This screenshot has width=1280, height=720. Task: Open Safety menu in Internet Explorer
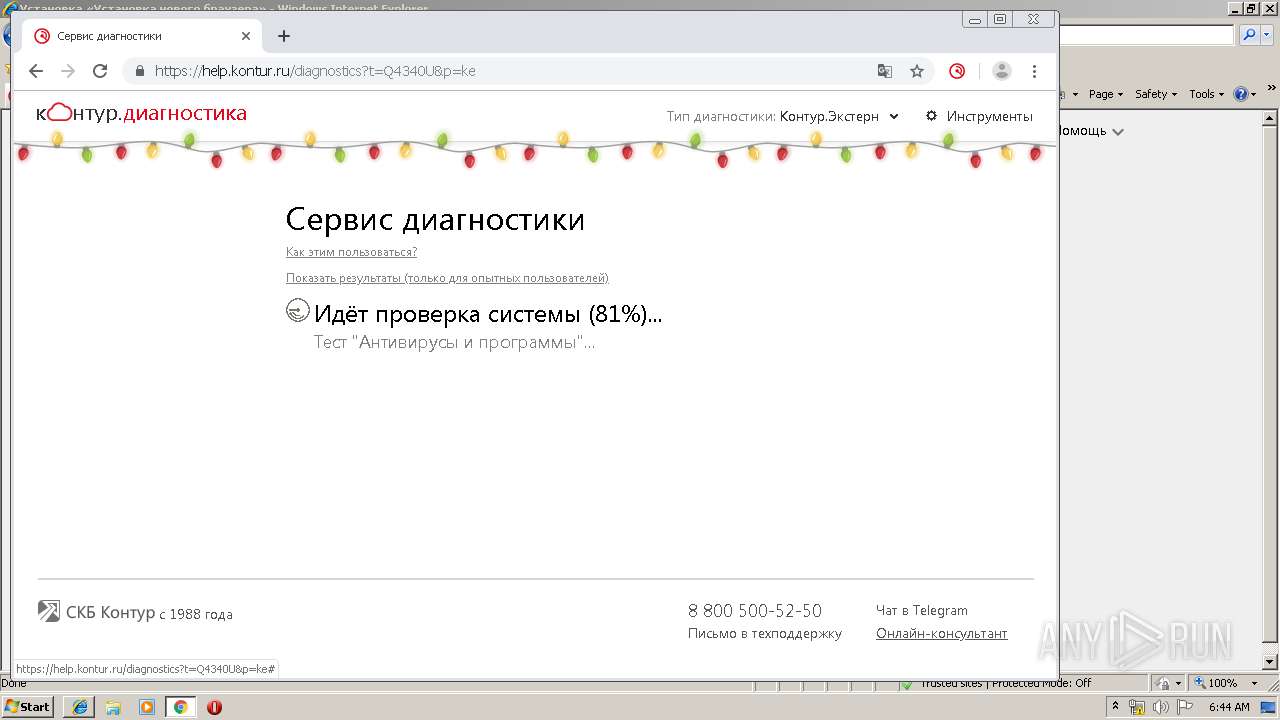1156,94
